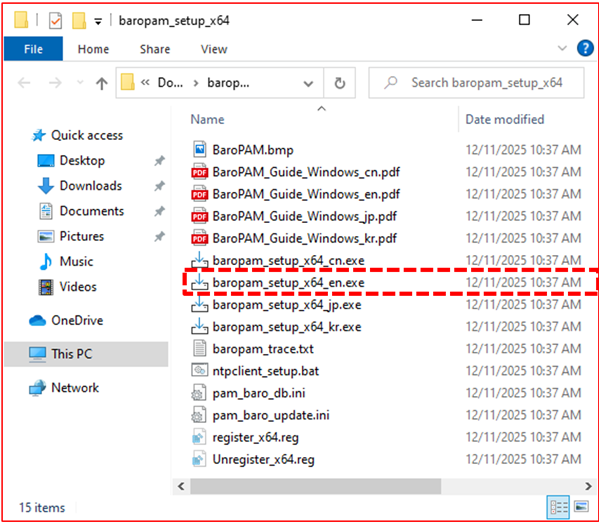Open Pictures in navigation pane
599x523 pixels.
(x=81, y=236)
